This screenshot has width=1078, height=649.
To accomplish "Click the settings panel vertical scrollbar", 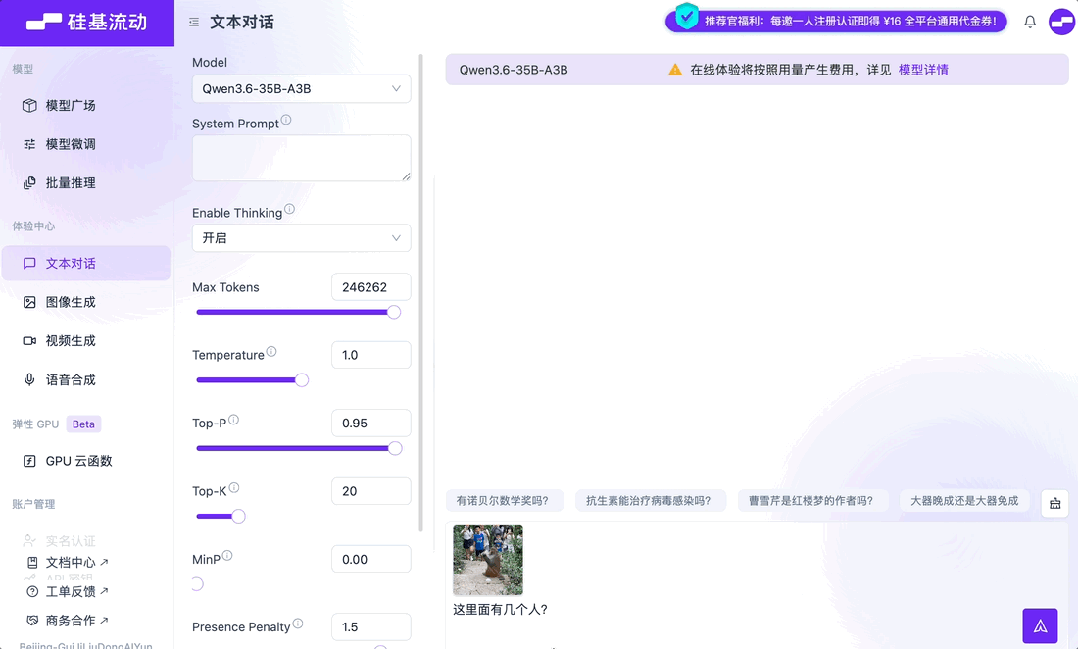I will [420, 292].
